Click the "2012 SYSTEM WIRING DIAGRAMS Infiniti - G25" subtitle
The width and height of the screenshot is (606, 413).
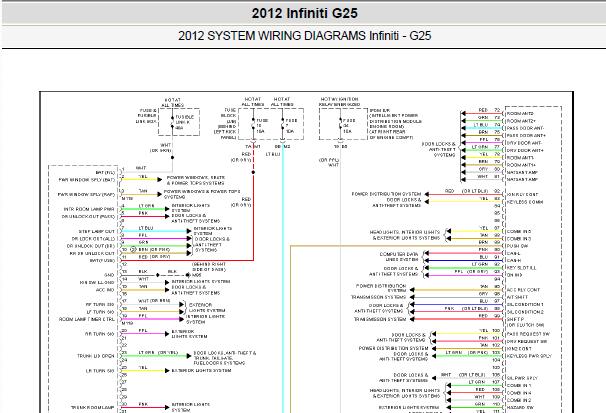point(305,36)
